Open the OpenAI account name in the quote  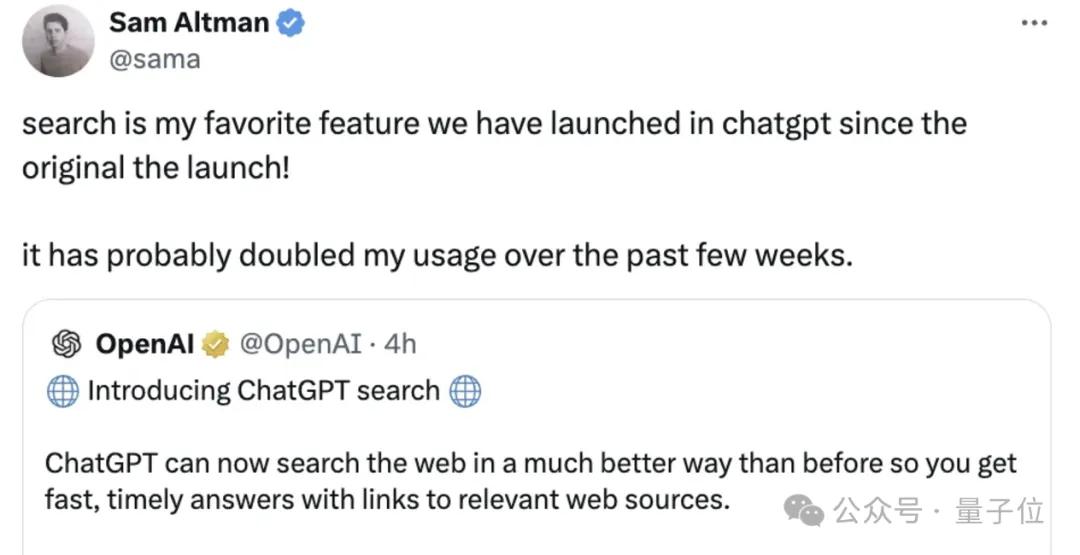tap(146, 345)
